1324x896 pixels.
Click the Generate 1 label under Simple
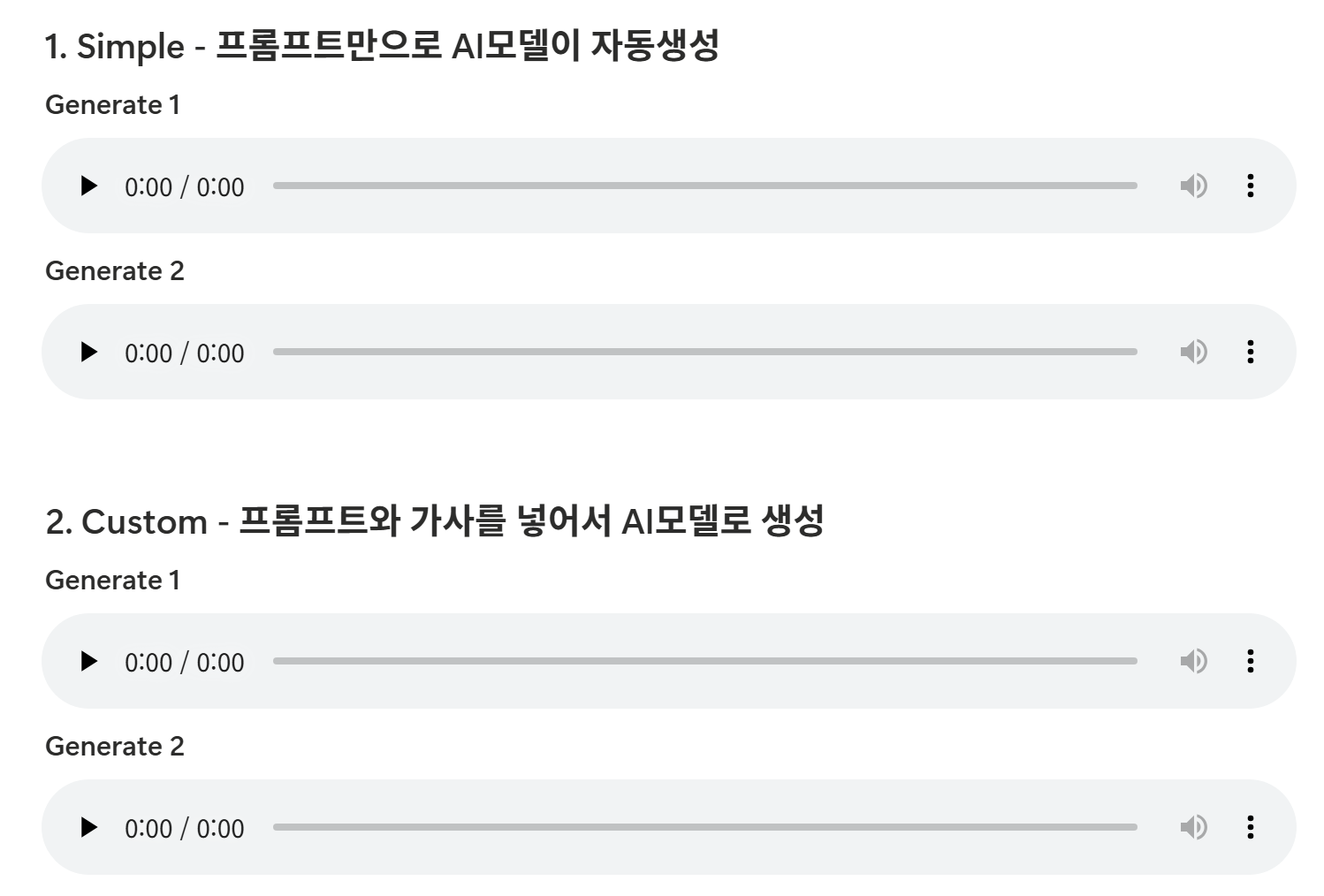[x=113, y=104]
